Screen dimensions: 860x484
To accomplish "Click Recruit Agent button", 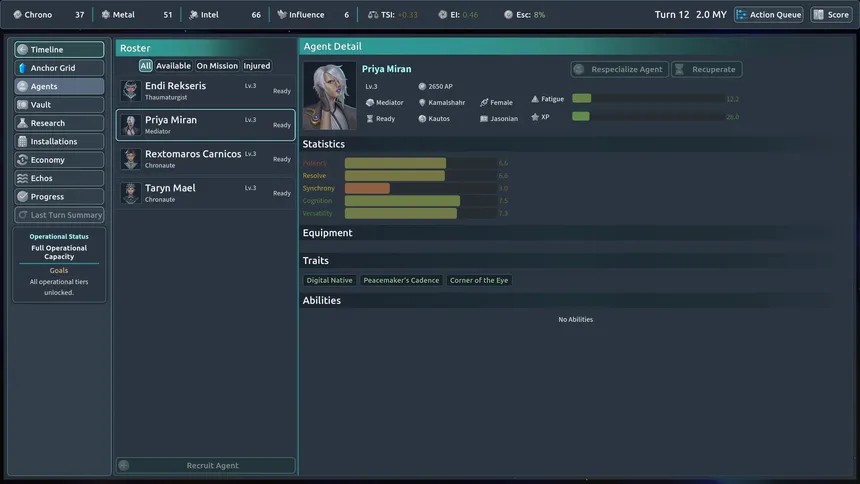I will [206, 465].
